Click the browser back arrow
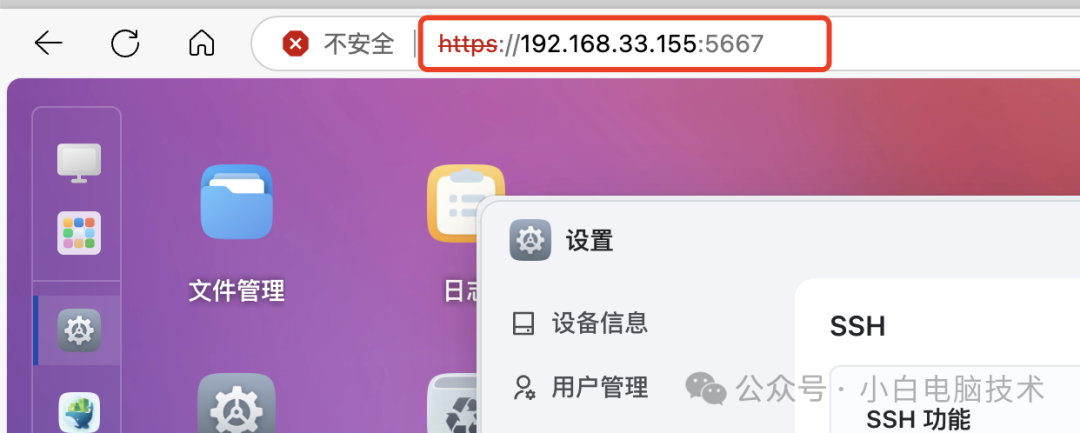The height and width of the screenshot is (433, 1080). (x=48, y=43)
